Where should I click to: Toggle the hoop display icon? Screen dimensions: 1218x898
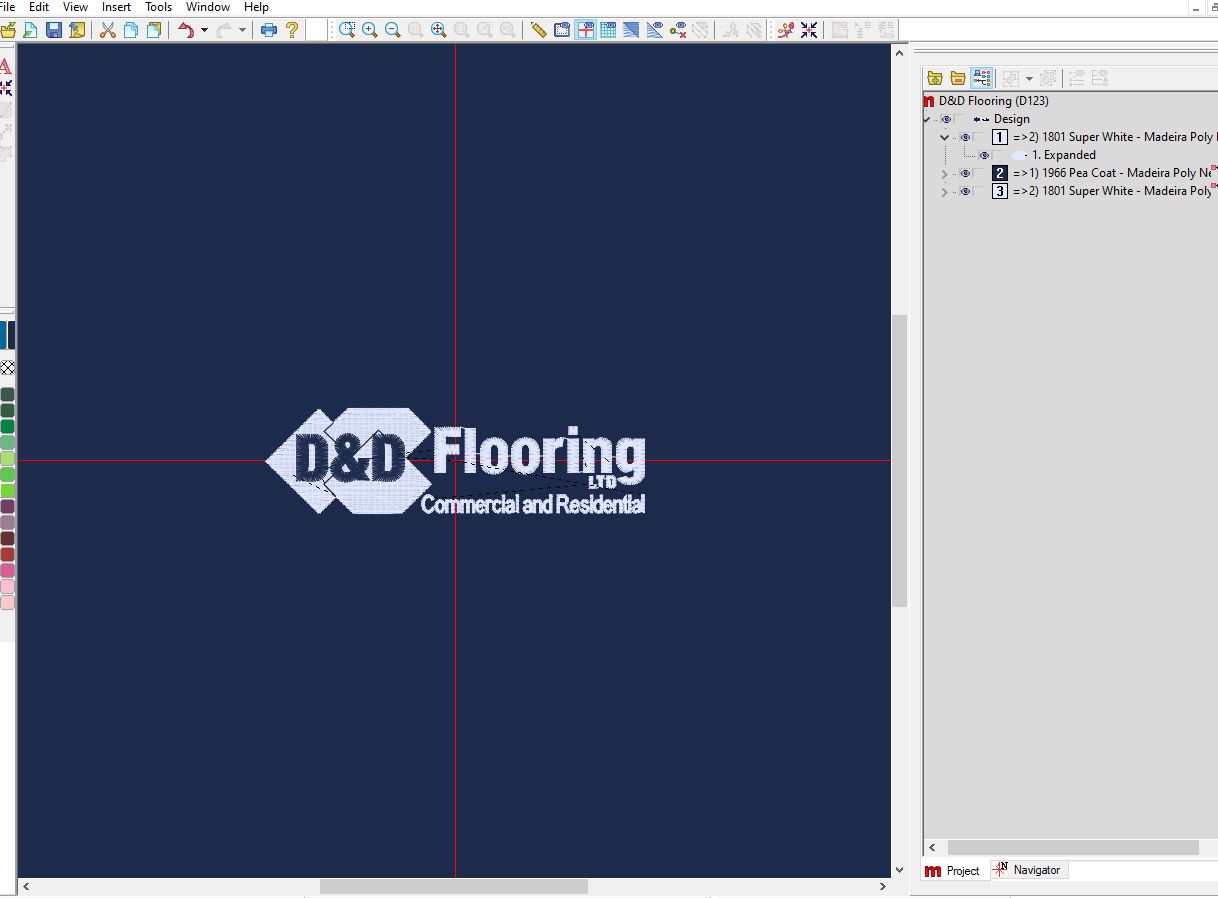562,30
